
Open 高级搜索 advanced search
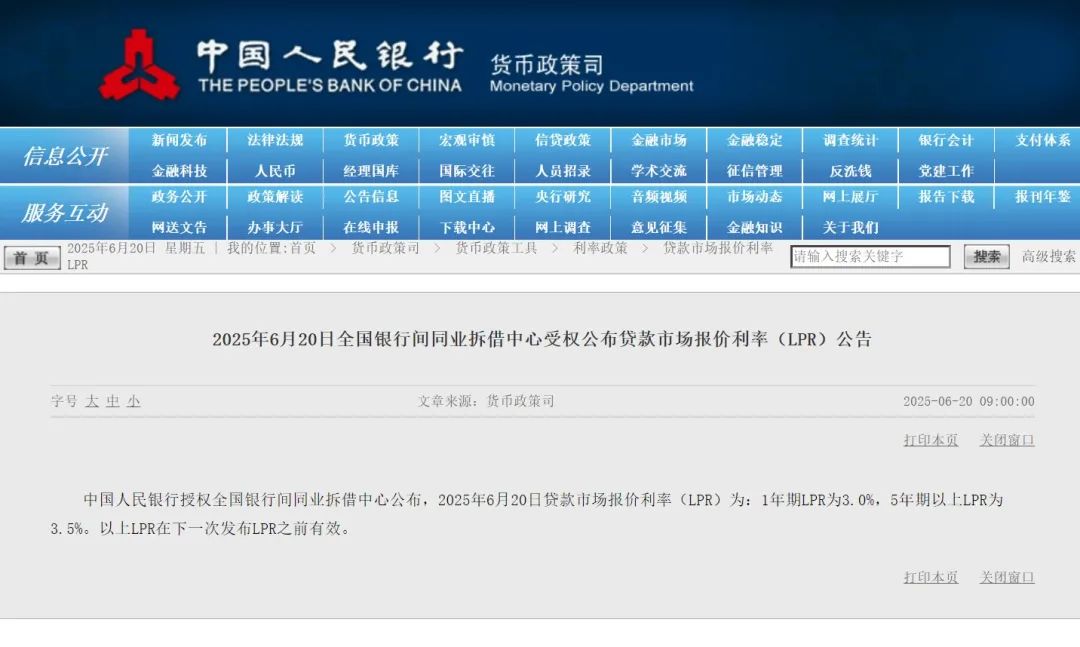pos(1045,257)
